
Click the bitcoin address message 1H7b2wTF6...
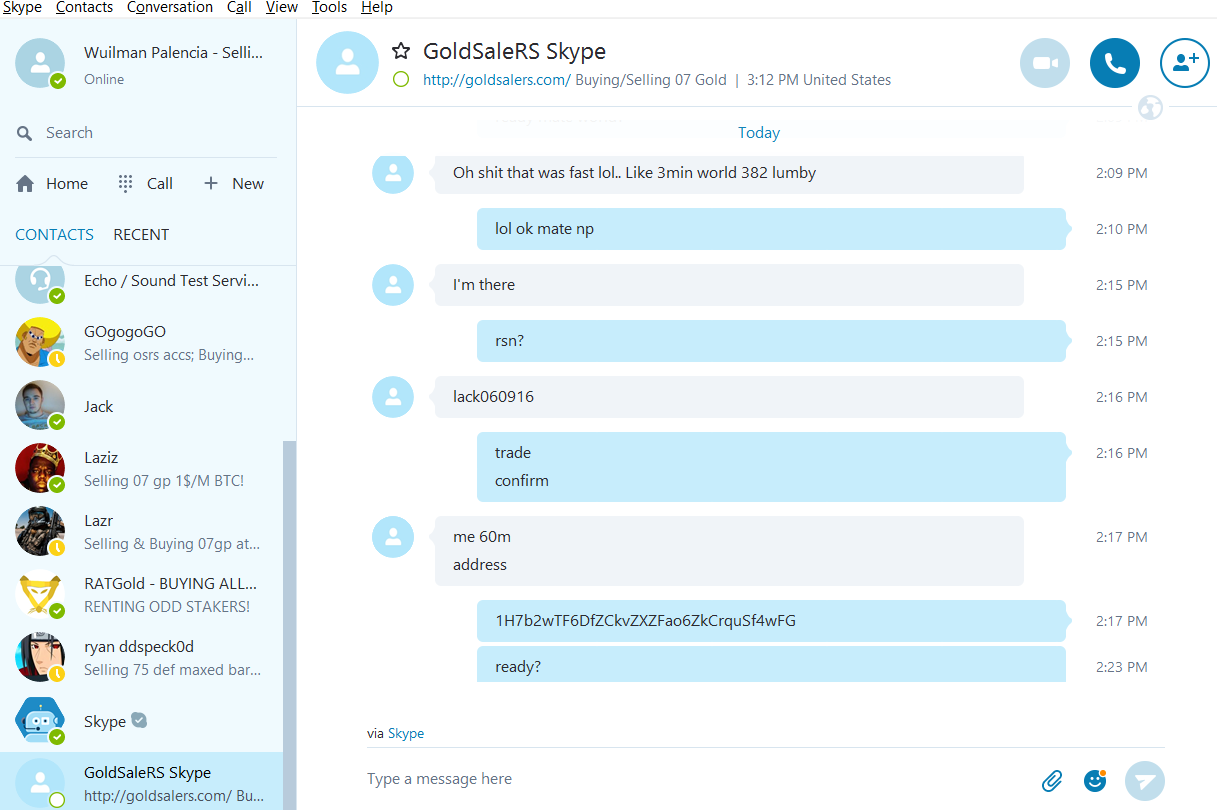tap(771, 621)
